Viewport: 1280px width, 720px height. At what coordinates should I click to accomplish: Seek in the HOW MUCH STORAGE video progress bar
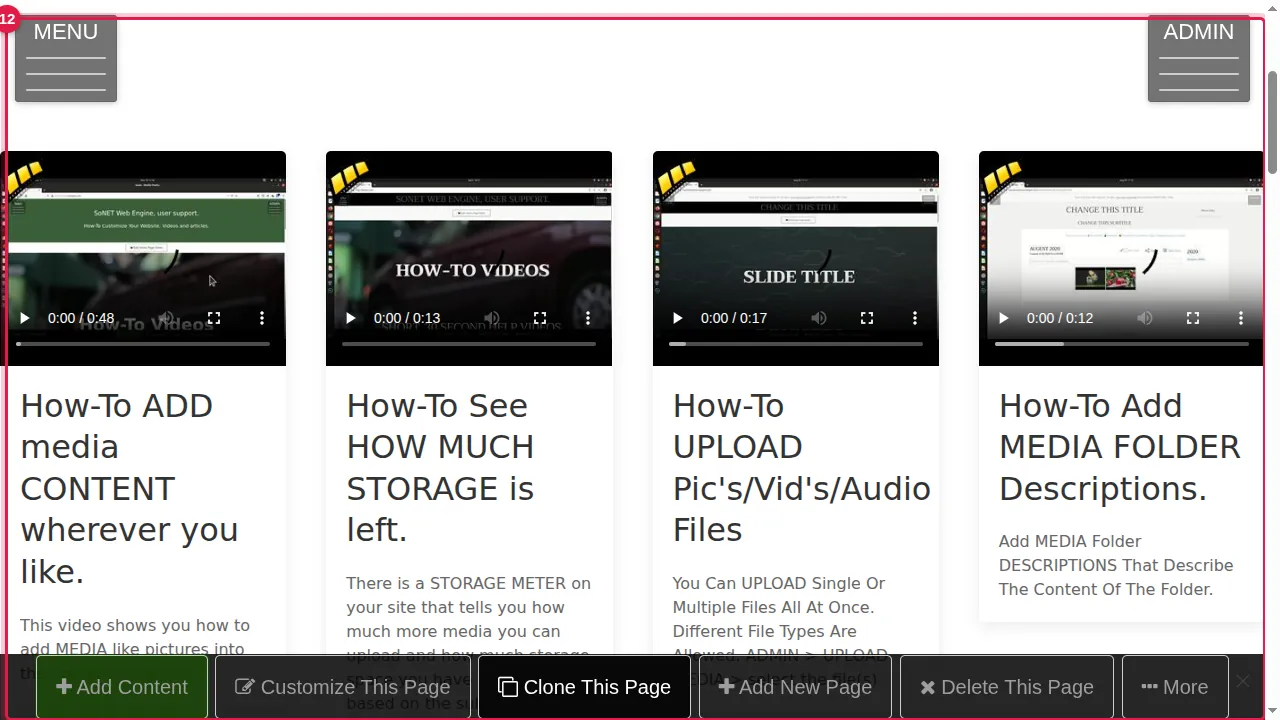point(469,344)
